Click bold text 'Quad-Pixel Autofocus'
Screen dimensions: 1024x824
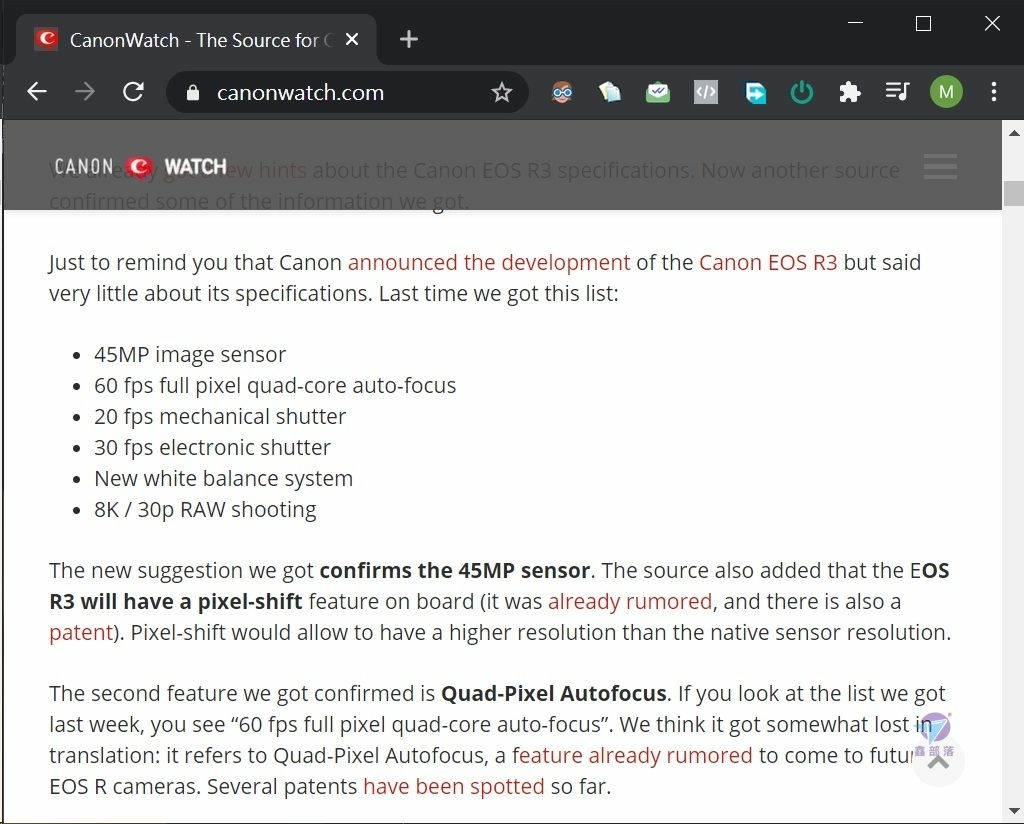(x=554, y=693)
